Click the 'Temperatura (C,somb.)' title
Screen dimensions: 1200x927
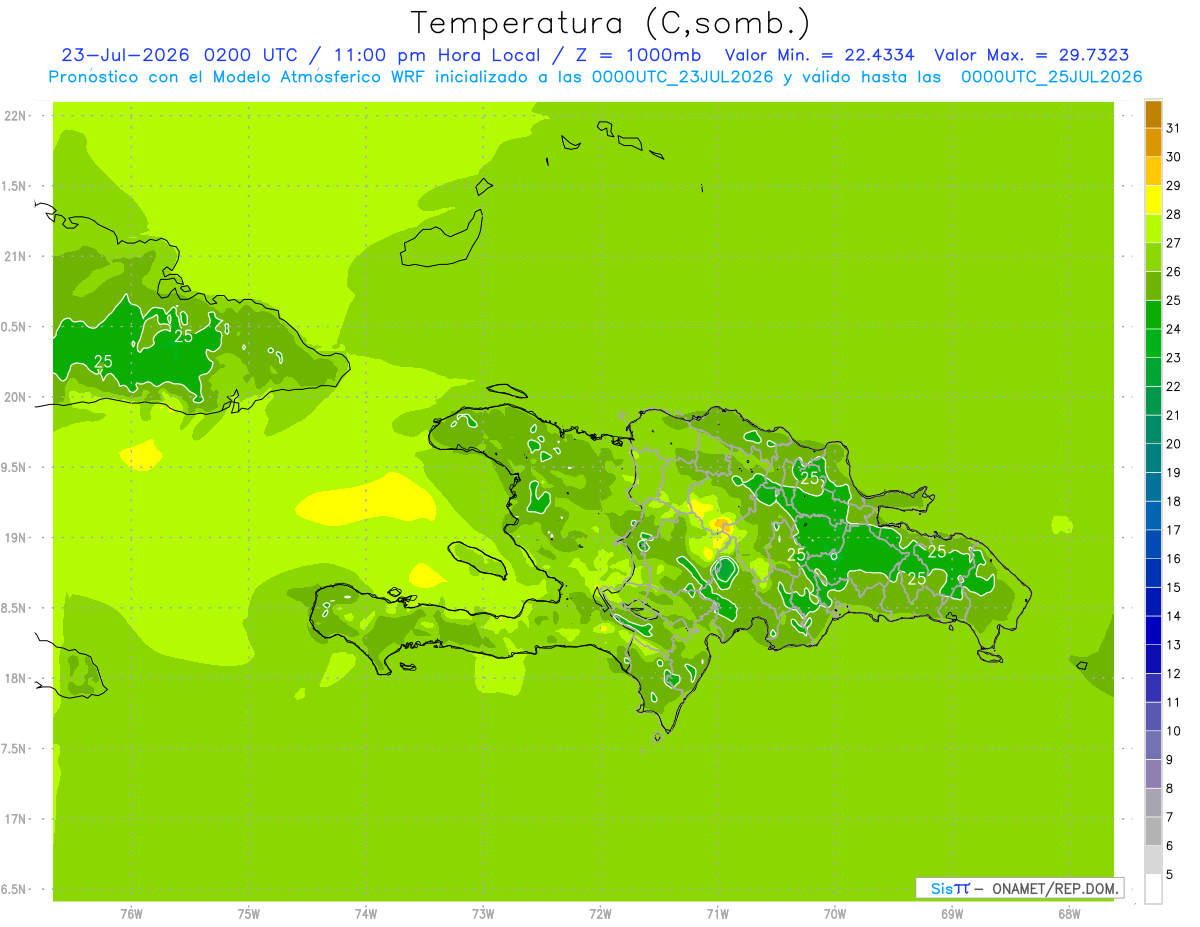pos(611,23)
